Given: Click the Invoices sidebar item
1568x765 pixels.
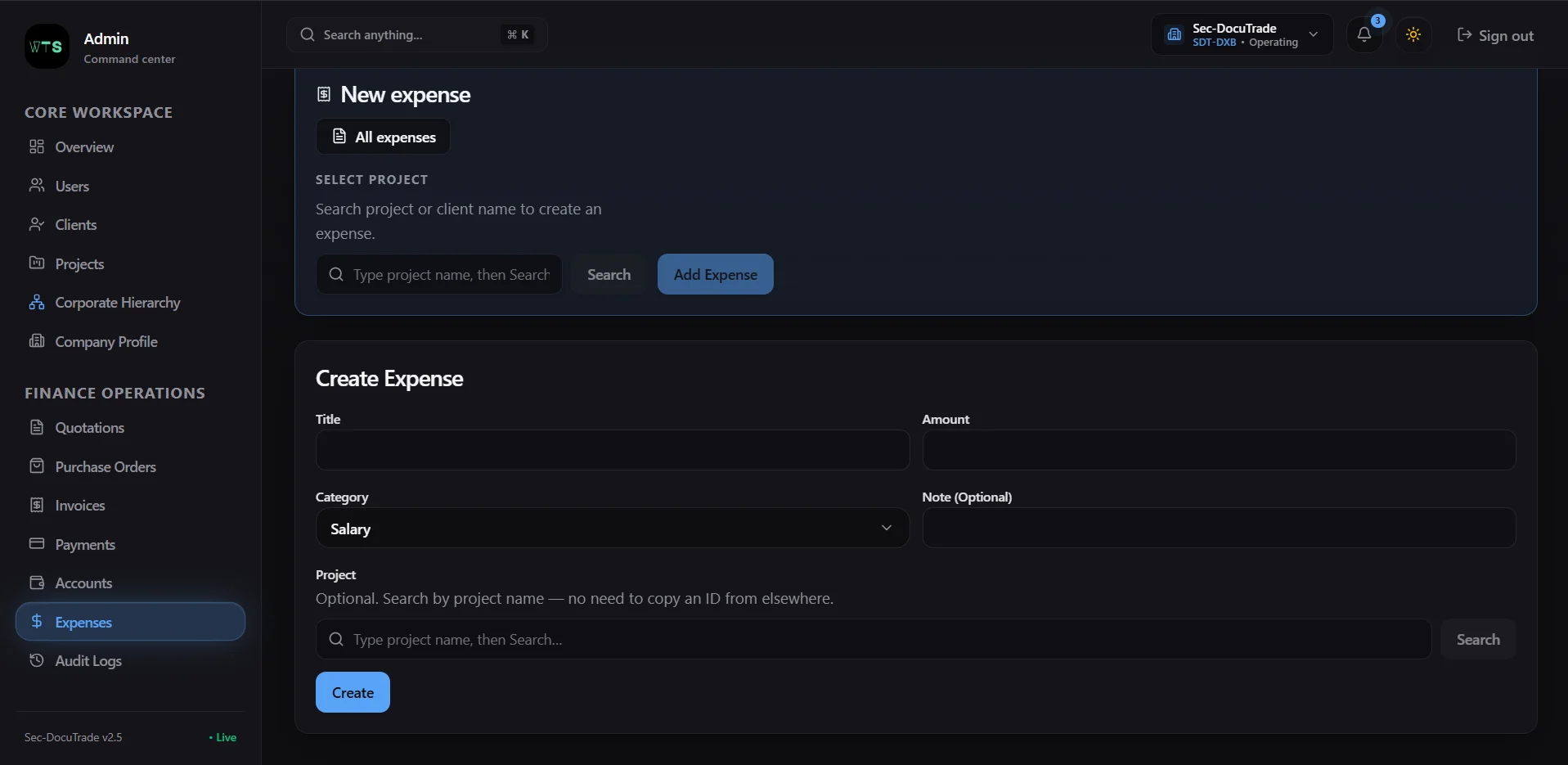Looking at the screenshot, I should tap(130, 505).
